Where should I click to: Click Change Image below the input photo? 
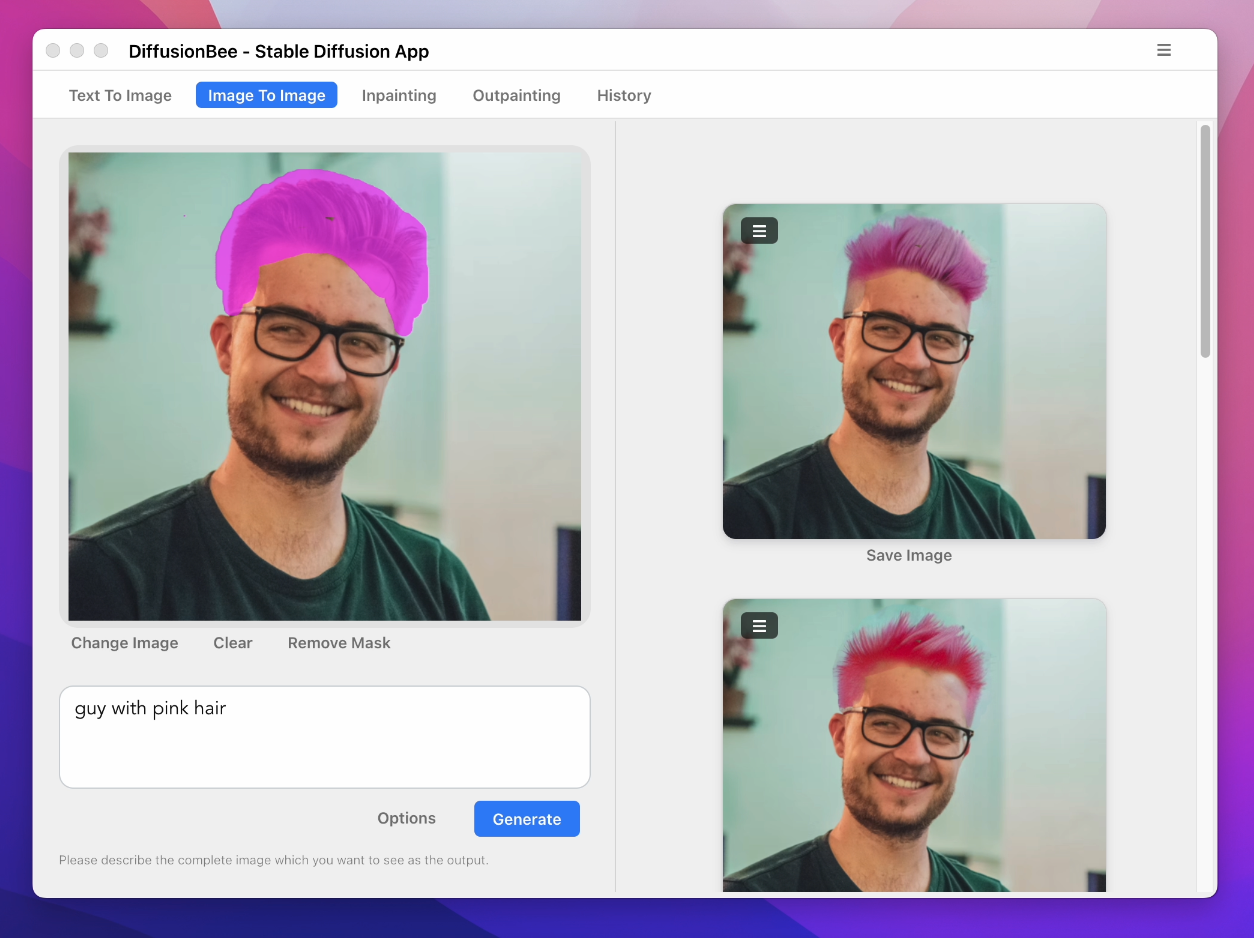124,643
